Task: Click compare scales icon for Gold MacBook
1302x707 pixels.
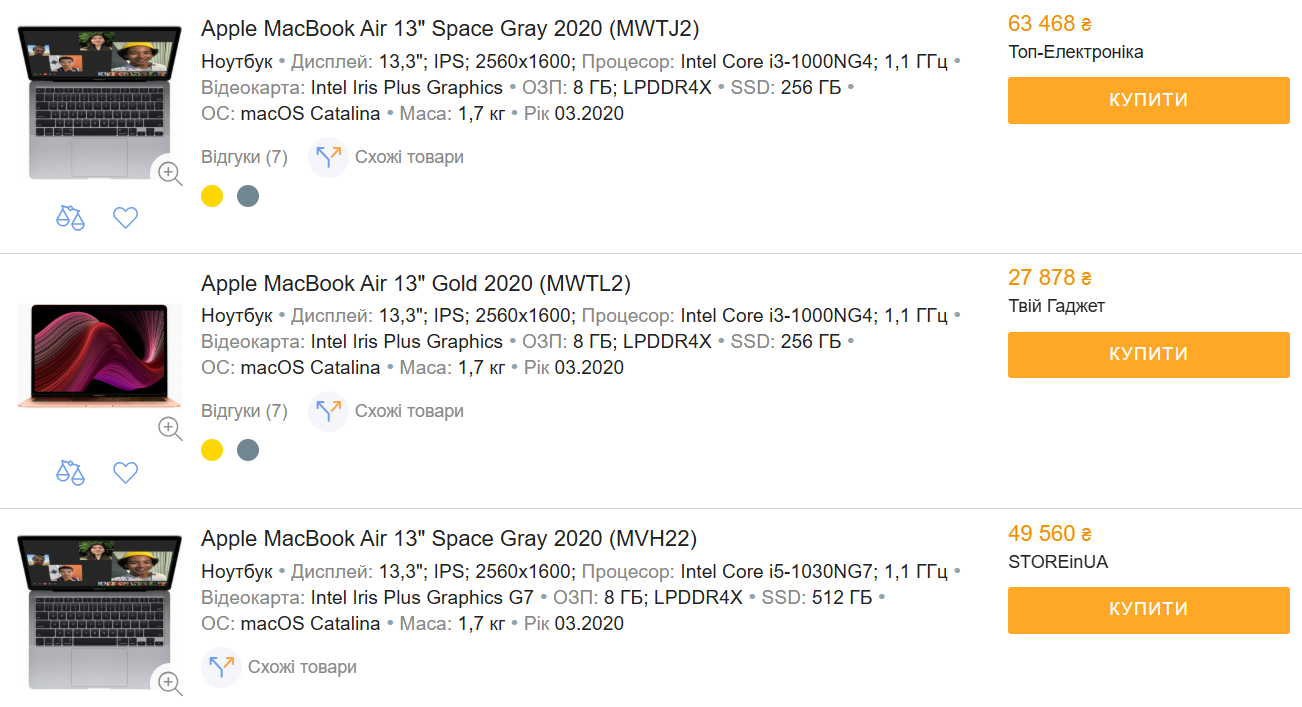Action: (x=70, y=472)
